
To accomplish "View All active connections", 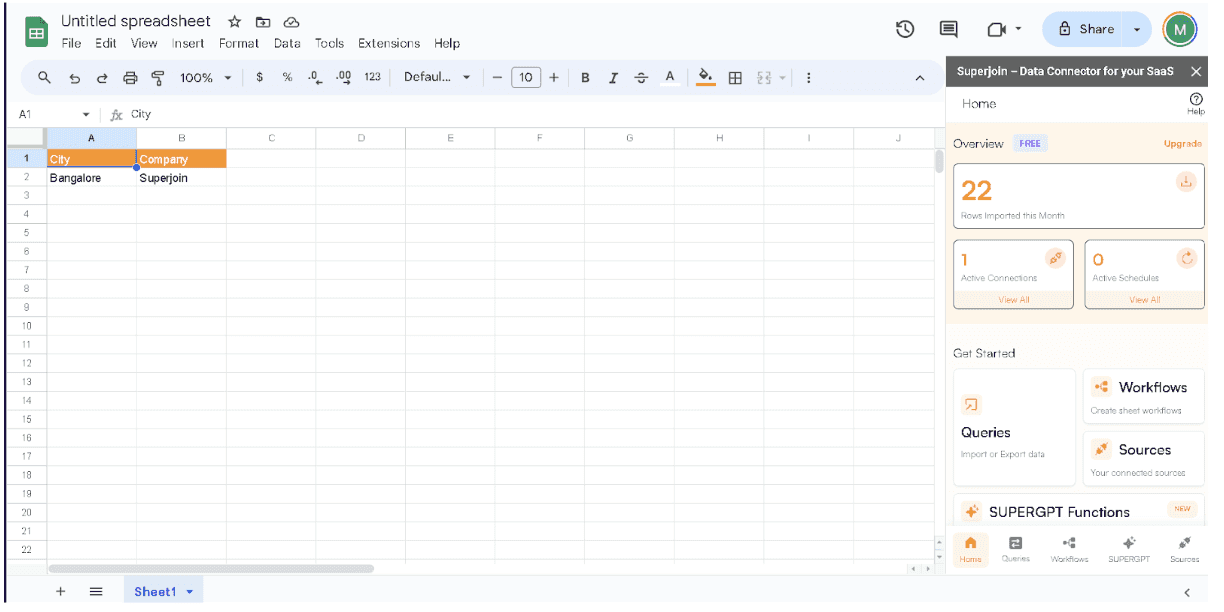I will [1014, 300].
